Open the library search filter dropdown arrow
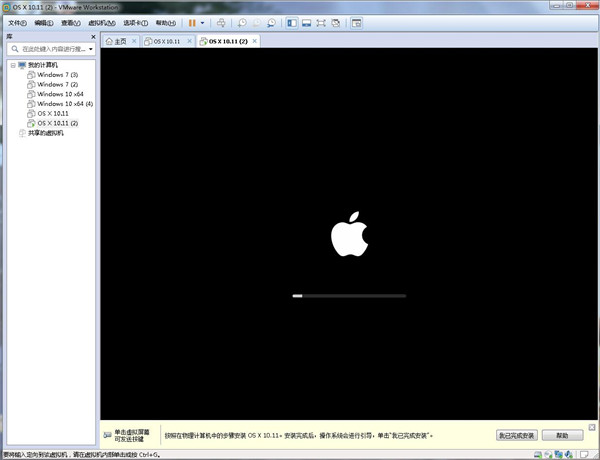The width and height of the screenshot is (600, 460). (91, 49)
